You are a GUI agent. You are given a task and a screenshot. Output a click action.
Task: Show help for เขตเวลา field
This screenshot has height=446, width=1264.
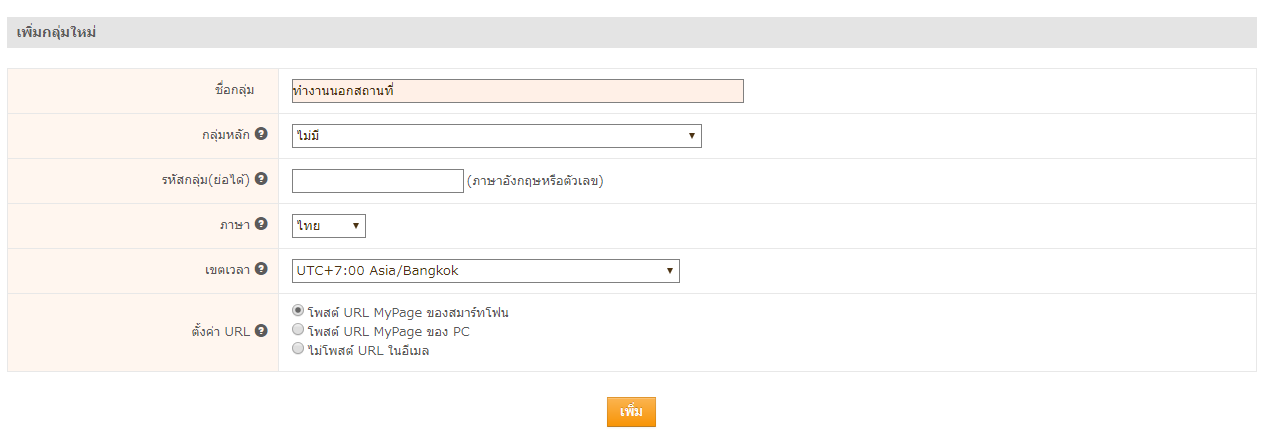261,269
